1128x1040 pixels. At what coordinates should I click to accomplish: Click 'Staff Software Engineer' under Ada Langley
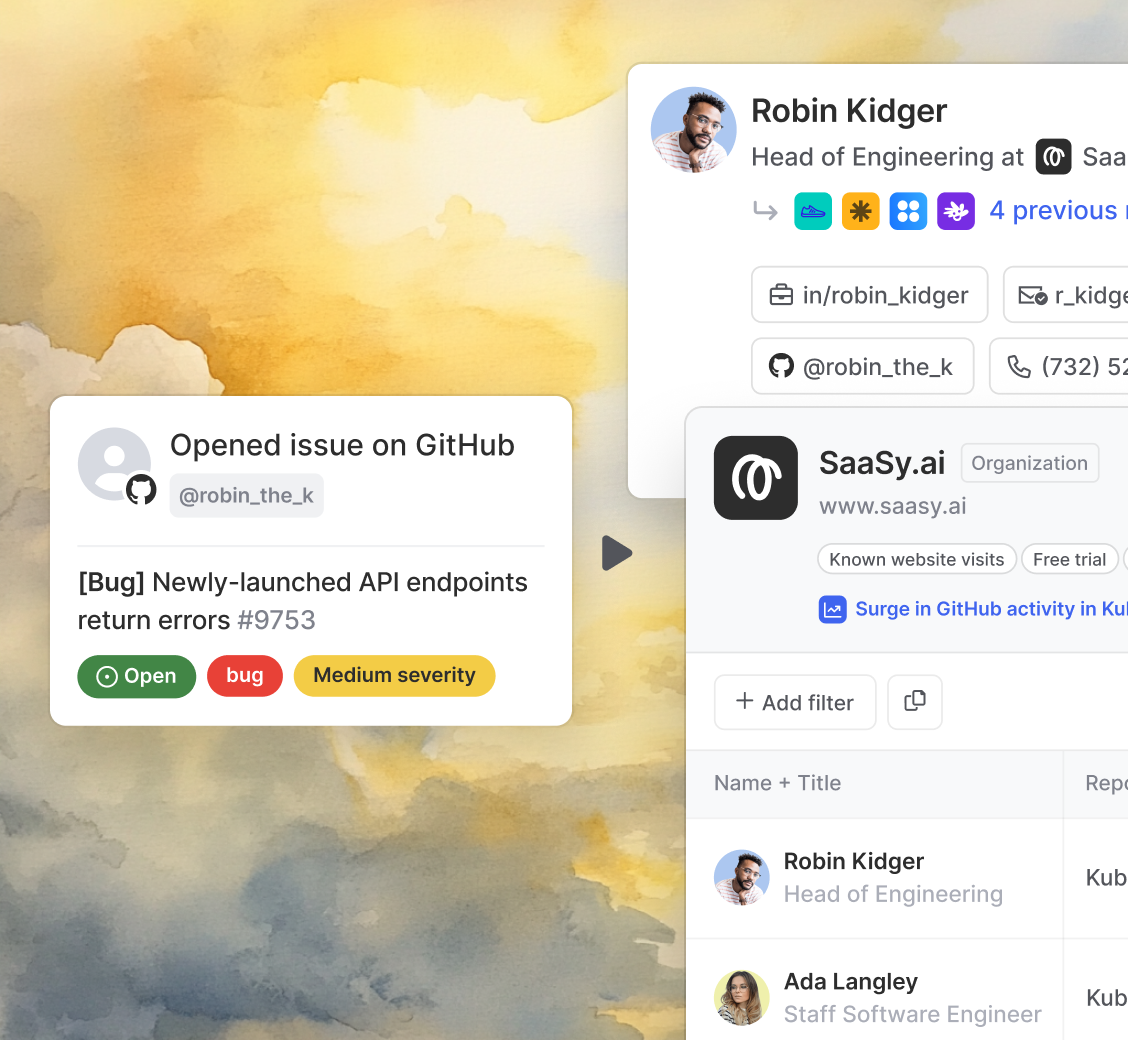point(912,1014)
